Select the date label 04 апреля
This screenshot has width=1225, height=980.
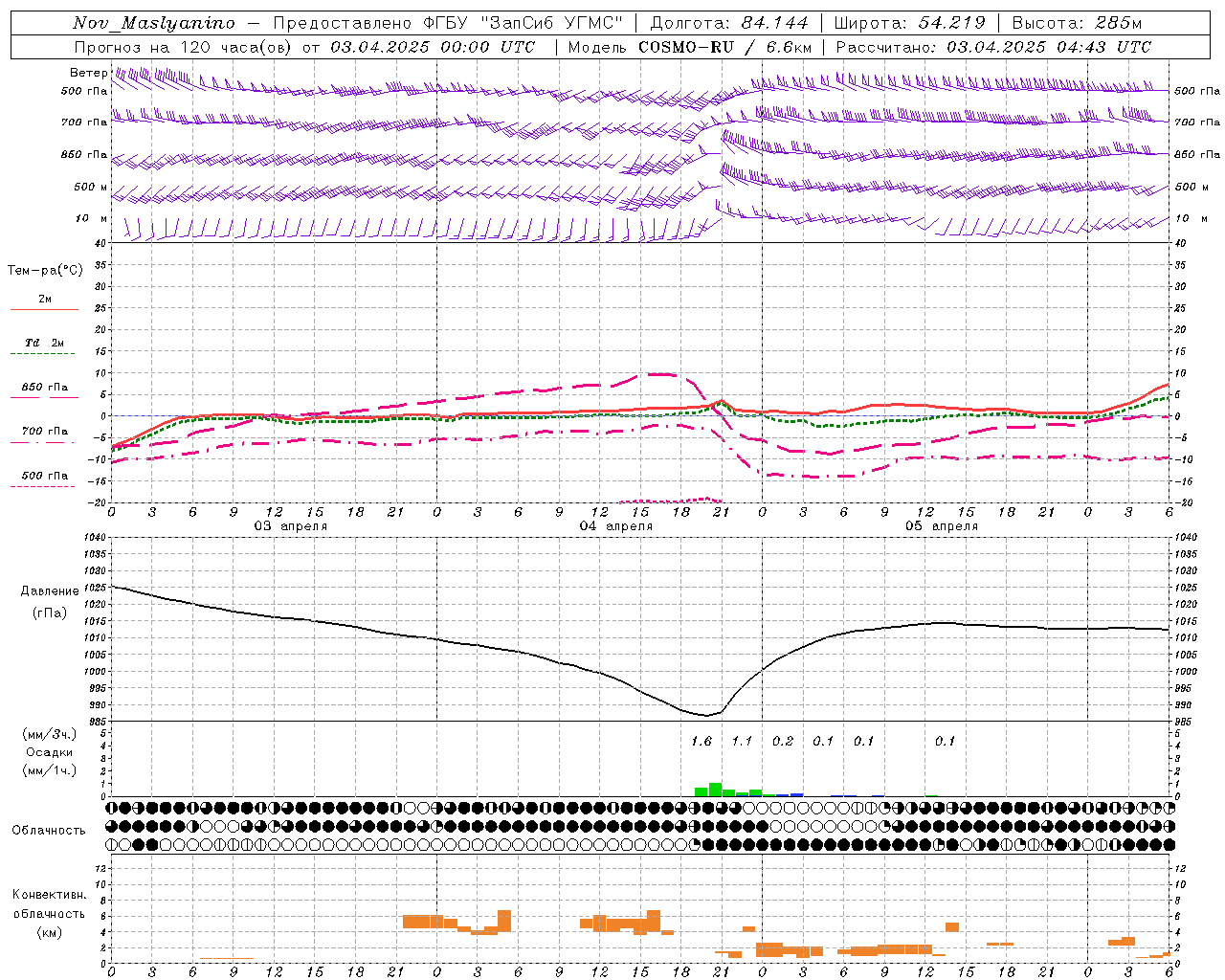point(616,526)
